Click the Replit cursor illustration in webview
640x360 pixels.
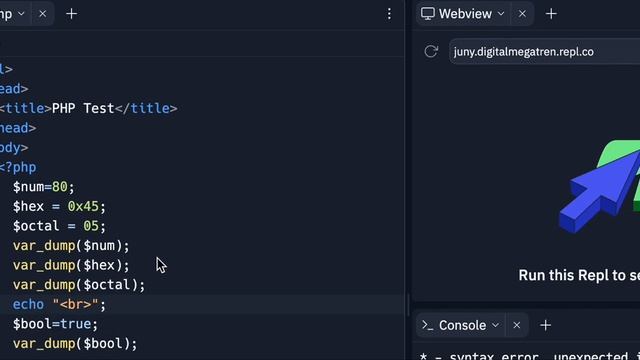coord(599,187)
